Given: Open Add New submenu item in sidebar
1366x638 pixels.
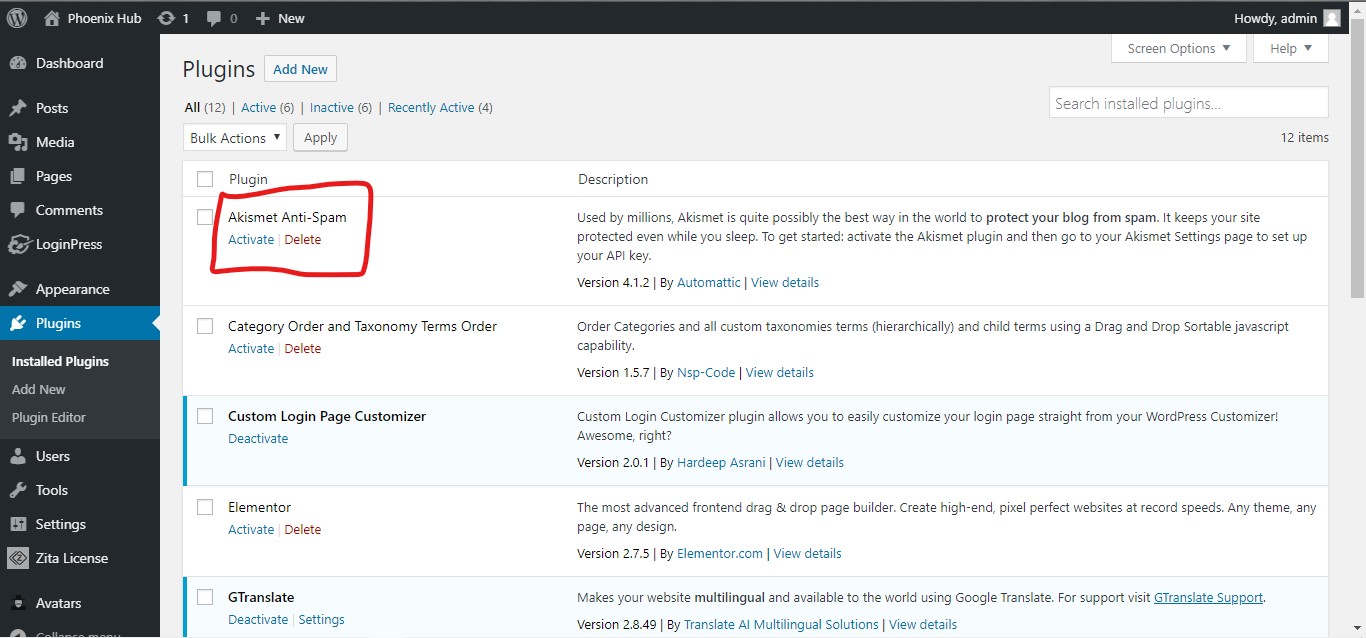Looking at the screenshot, I should coord(39,389).
